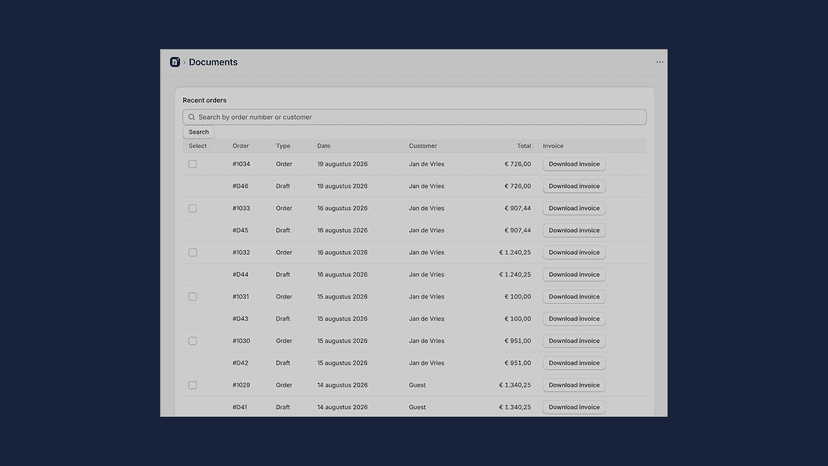828x466 pixels.
Task: Download invoice for order #1033
Action: click(574, 209)
